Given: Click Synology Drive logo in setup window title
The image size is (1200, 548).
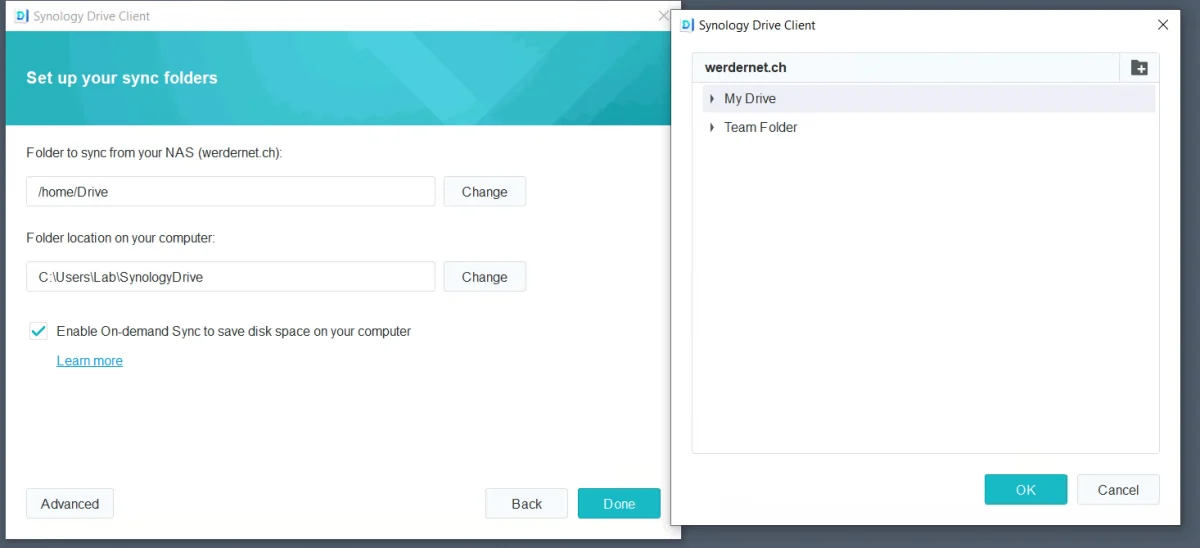Looking at the screenshot, I should tap(22, 16).
